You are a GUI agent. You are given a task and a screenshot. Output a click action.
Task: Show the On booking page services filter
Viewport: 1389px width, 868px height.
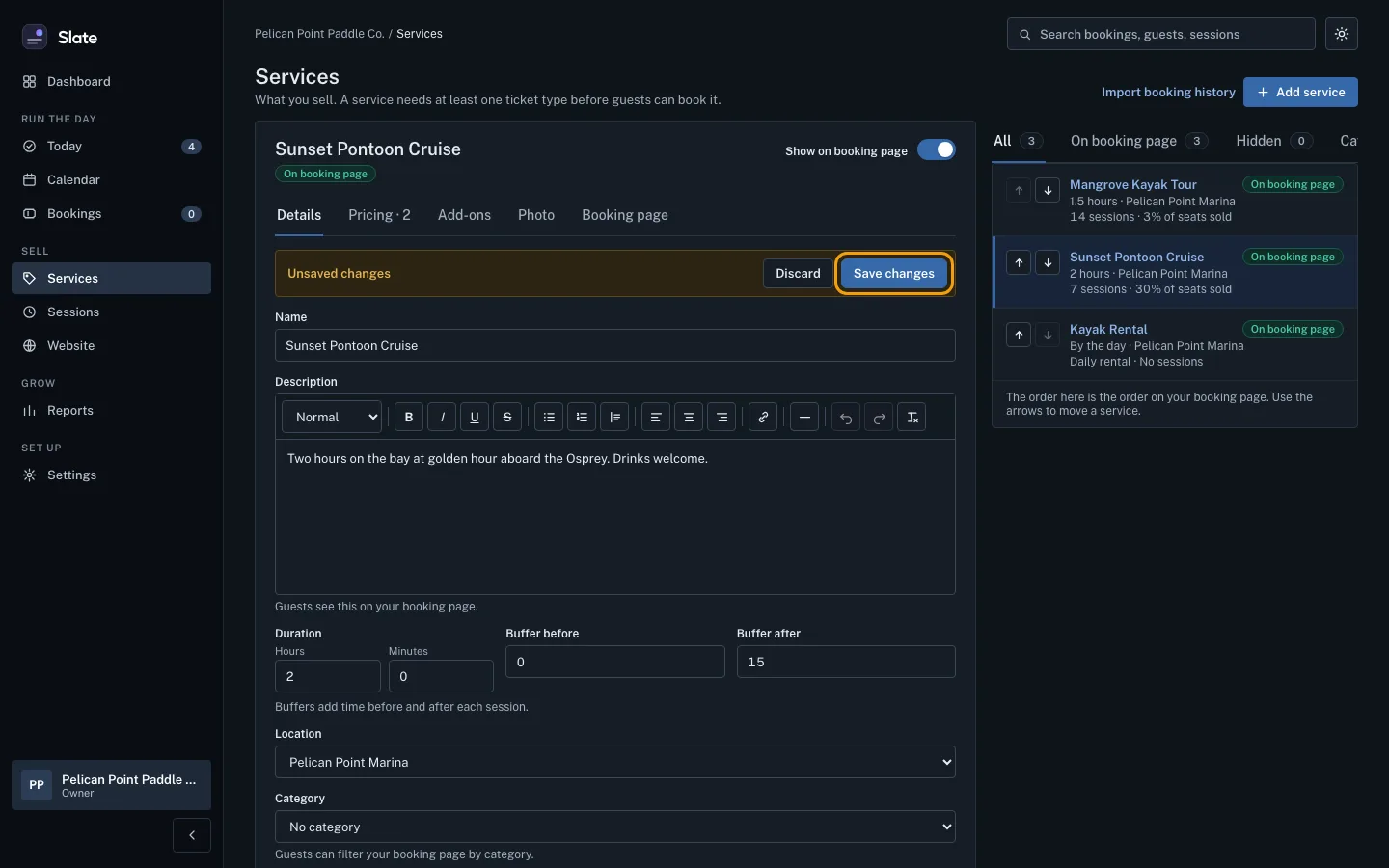click(x=1139, y=141)
